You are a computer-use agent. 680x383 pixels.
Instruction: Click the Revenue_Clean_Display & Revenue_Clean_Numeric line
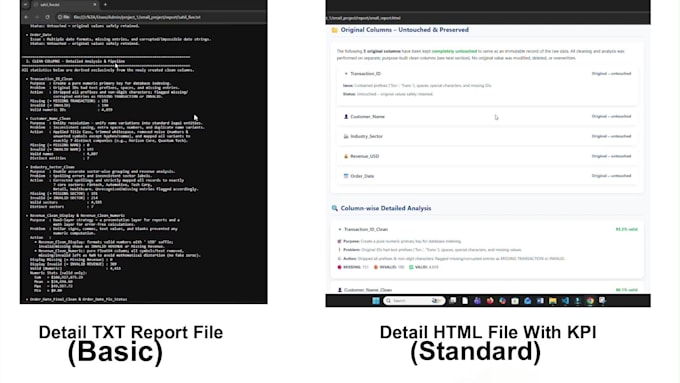pyautogui.click(x=77, y=216)
